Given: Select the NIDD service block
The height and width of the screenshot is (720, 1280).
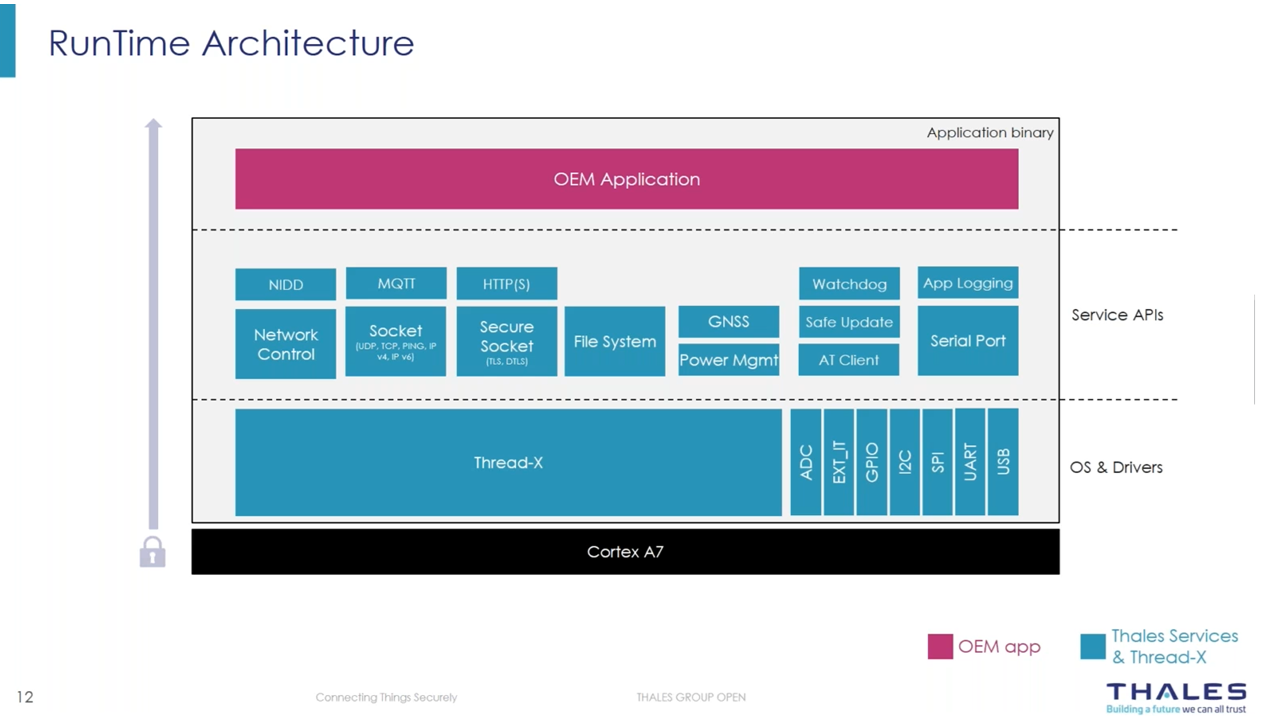Looking at the screenshot, I should click(x=286, y=284).
